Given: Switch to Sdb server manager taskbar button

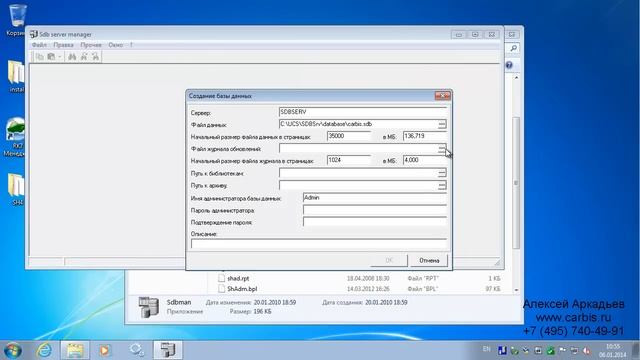Looking at the screenshot, I should 168,350.
